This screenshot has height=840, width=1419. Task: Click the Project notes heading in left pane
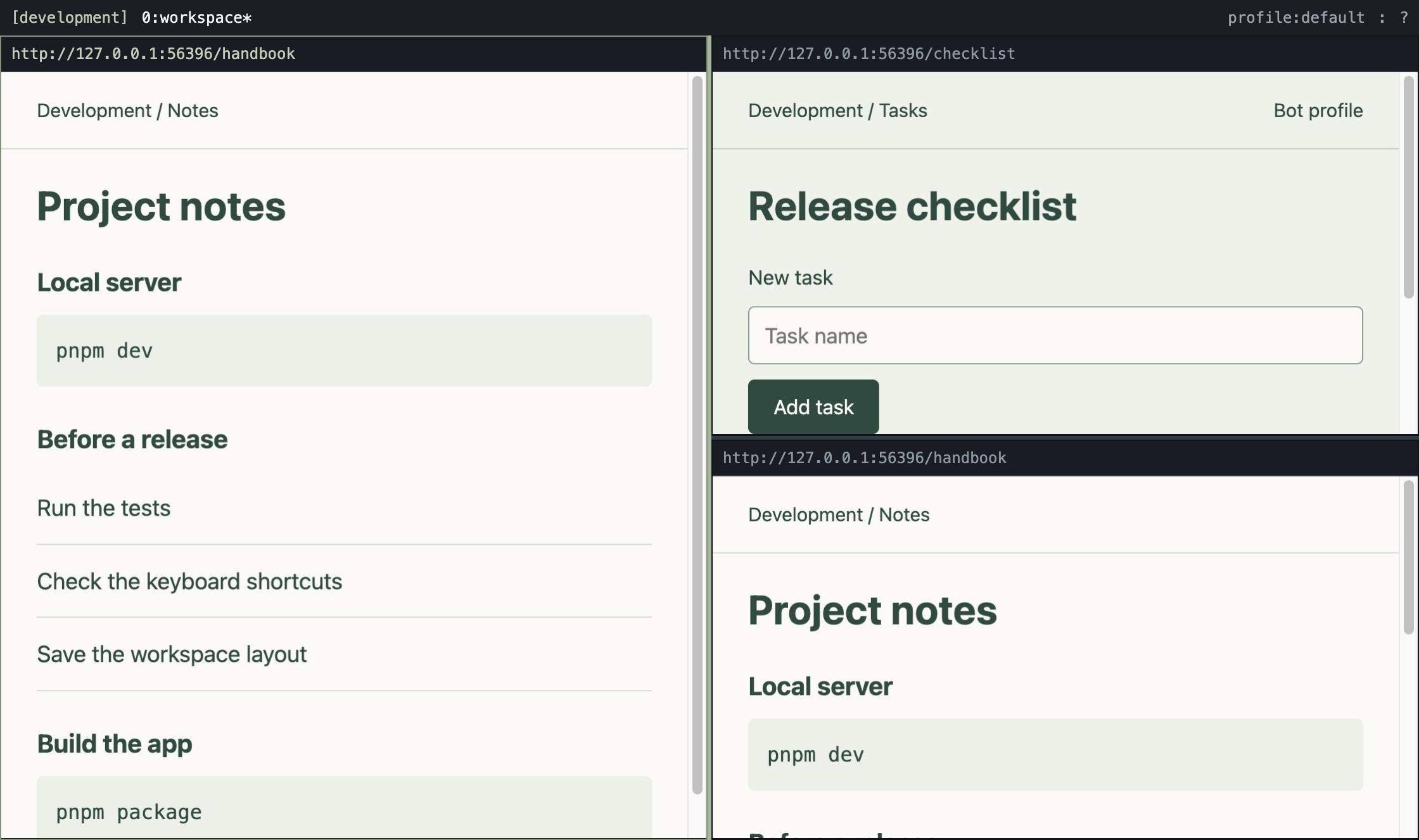161,206
